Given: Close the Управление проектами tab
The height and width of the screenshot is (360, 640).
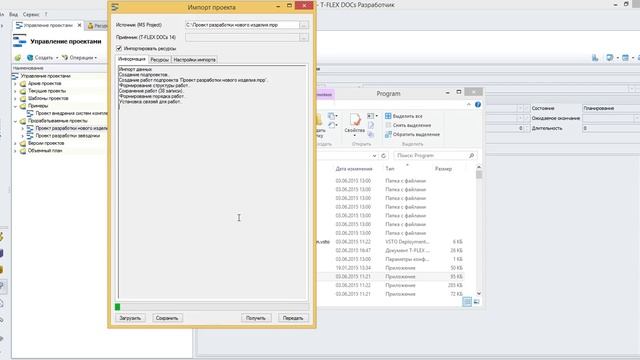Looking at the screenshot, I should 79,25.
